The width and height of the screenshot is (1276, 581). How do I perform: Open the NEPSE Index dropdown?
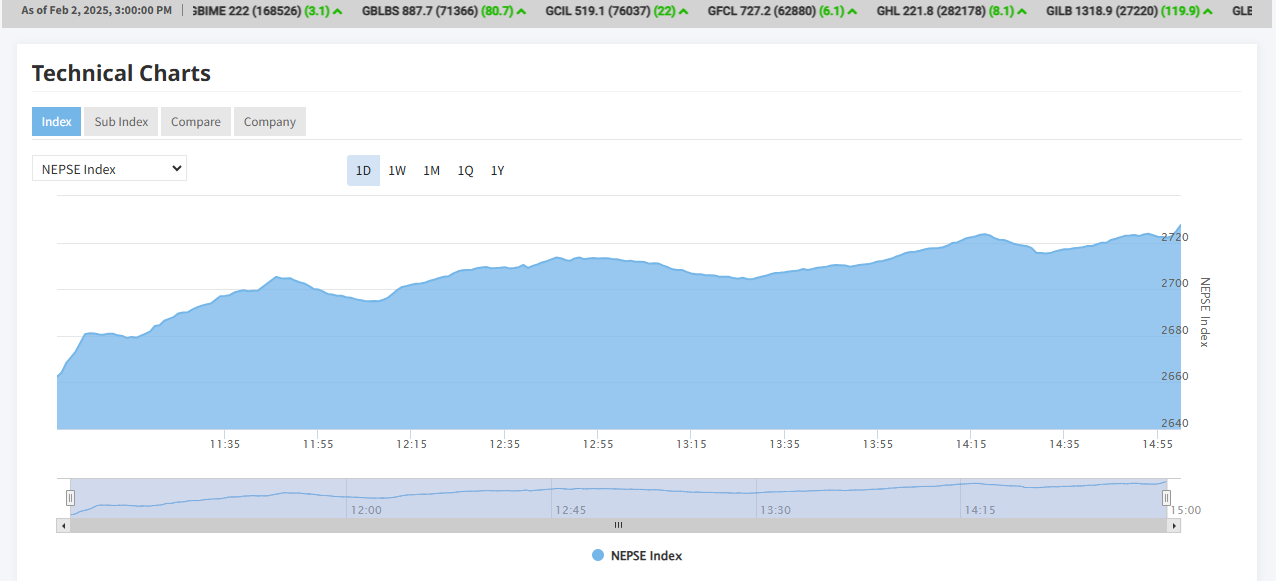109,169
